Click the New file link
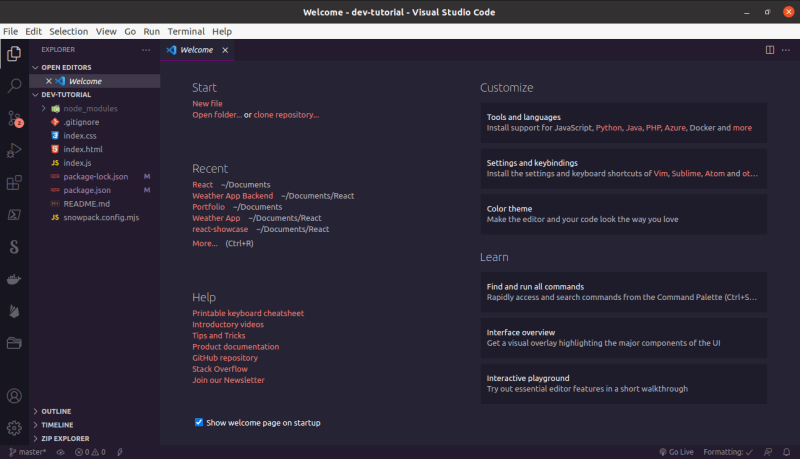Image resolution: width=800 pixels, height=459 pixels. point(207,104)
